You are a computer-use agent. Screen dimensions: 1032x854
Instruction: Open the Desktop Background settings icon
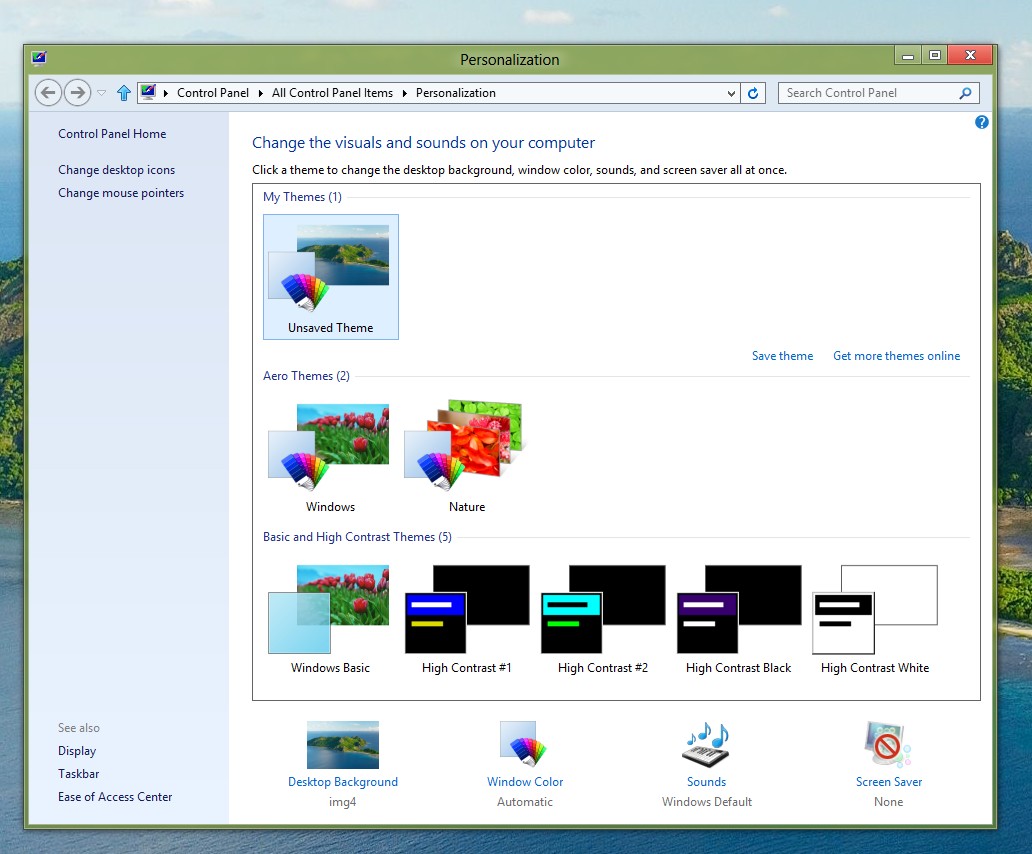(343, 745)
